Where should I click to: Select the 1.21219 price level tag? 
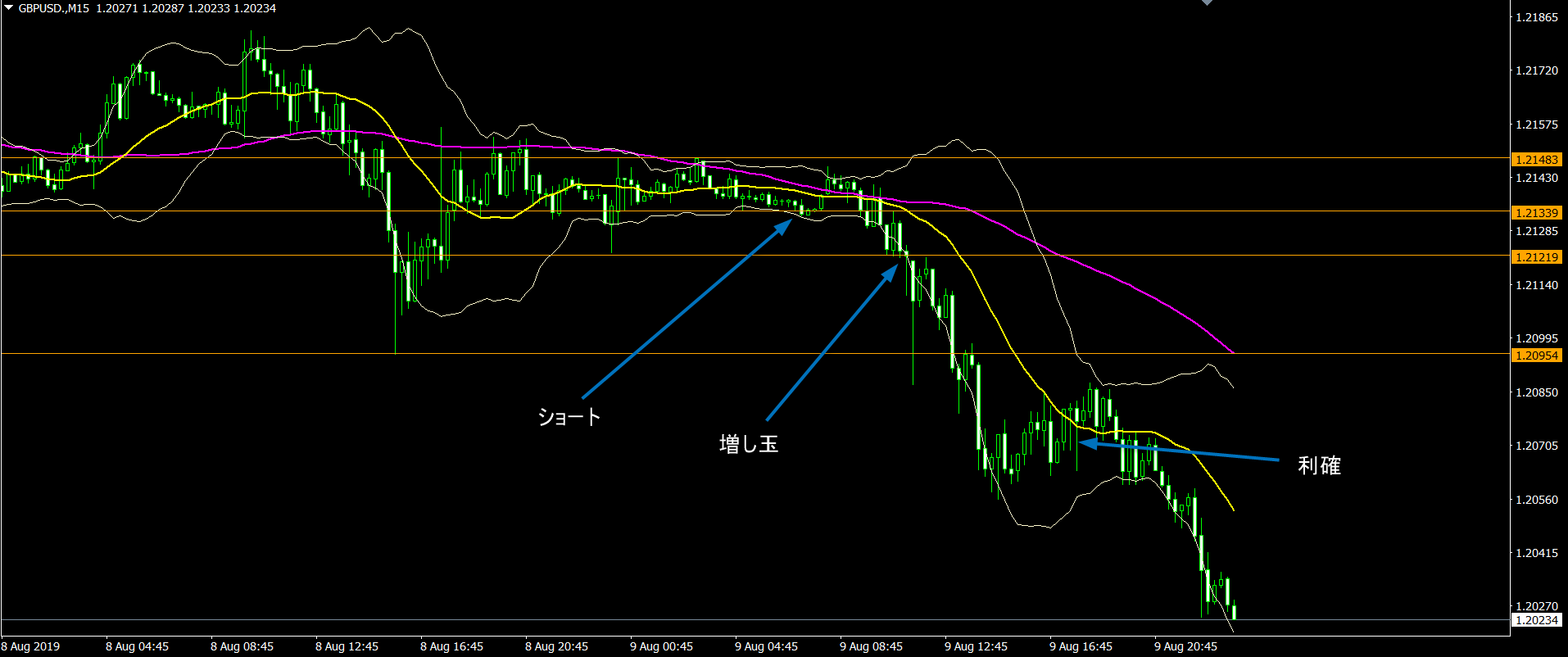click(x=1536, y=257)
